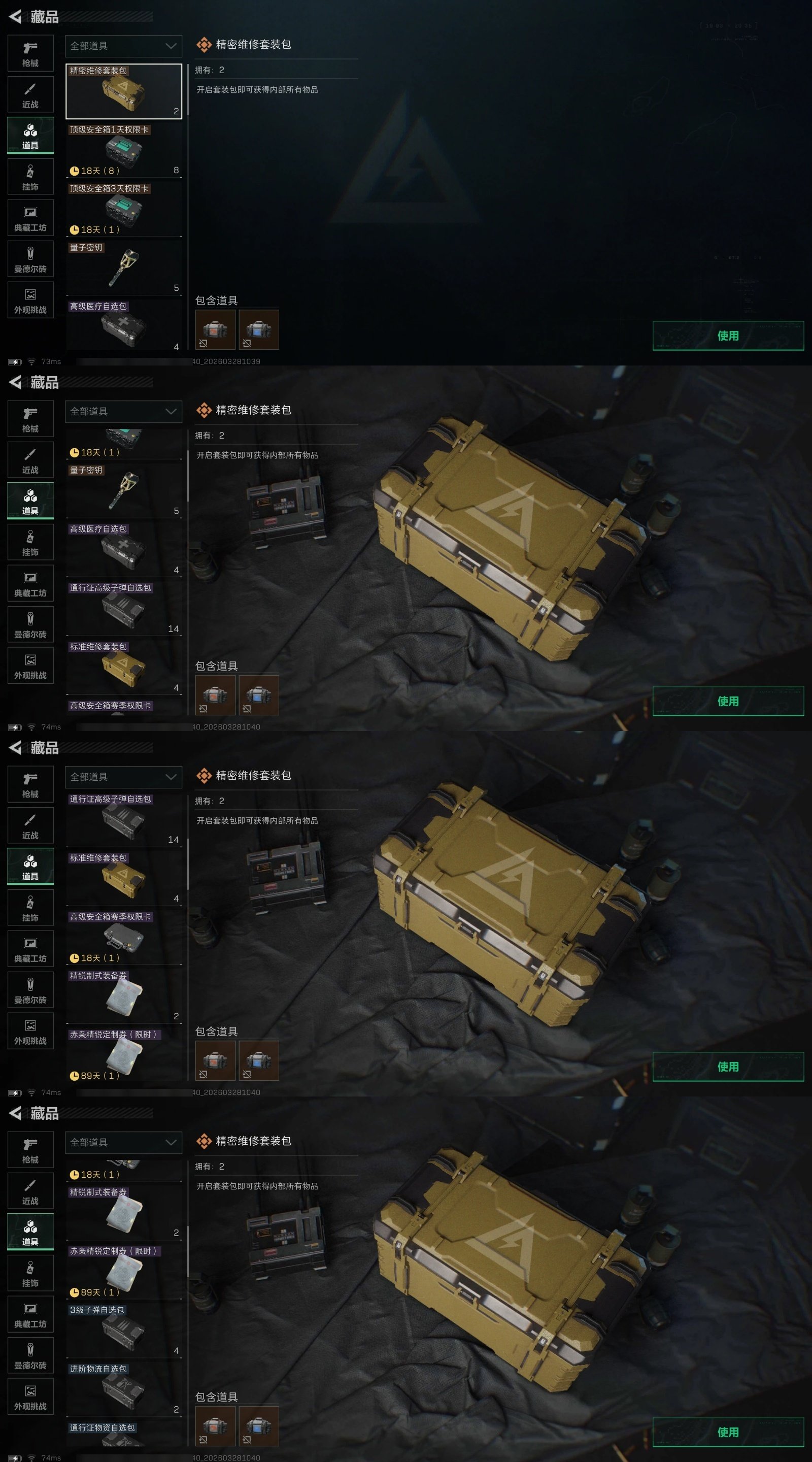Open the 顶级安全箱1天权限卡 item
The height and width of the screenshot is (1462, 812).
[124, 150]
